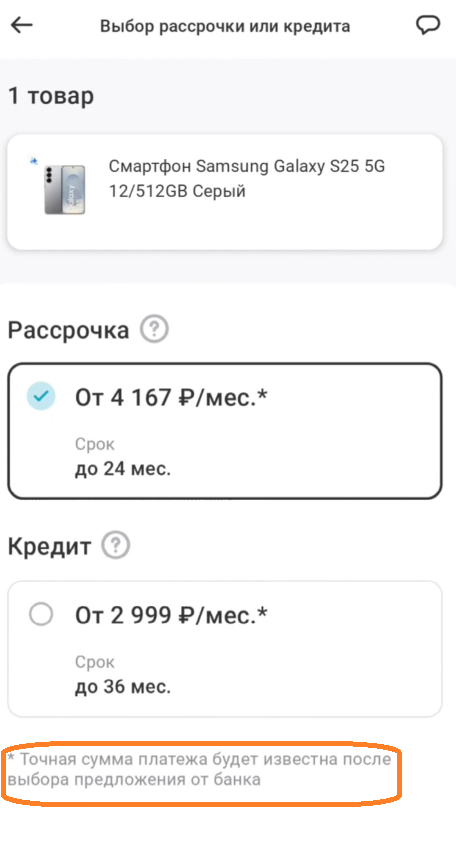Tap the до 36 мес. term text

pos(123,687)
